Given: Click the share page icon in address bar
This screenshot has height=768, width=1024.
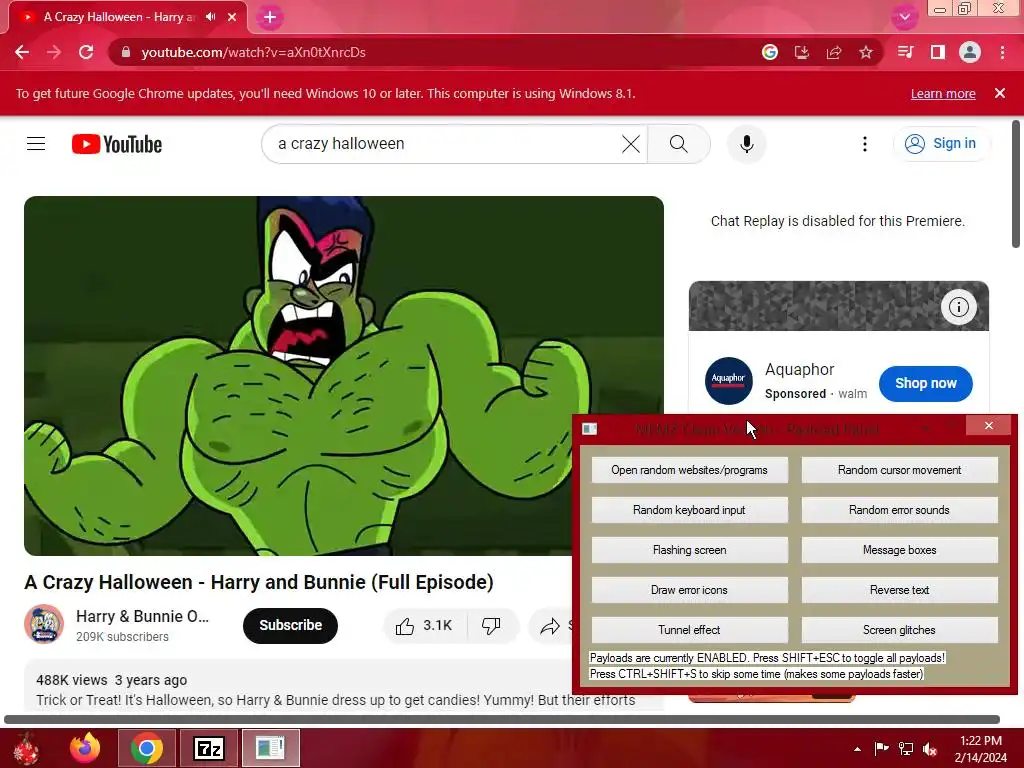Looking at the screenshot, I should click(x=834, y=52).
